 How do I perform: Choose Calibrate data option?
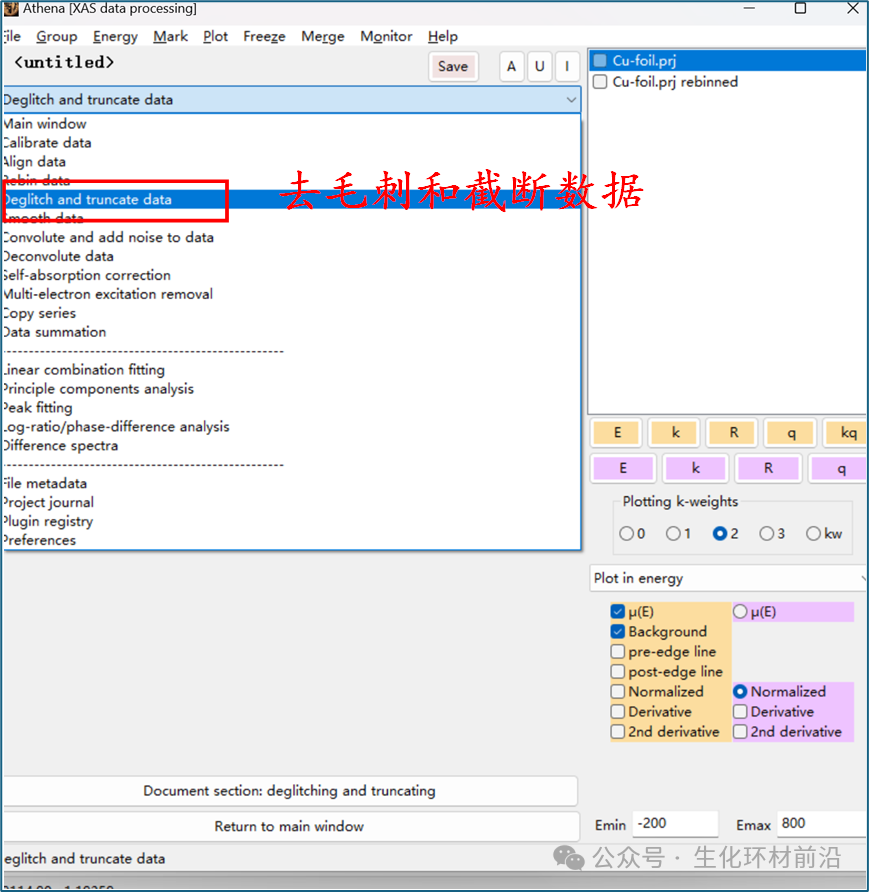pyautogui.click(x=292, y=142)
